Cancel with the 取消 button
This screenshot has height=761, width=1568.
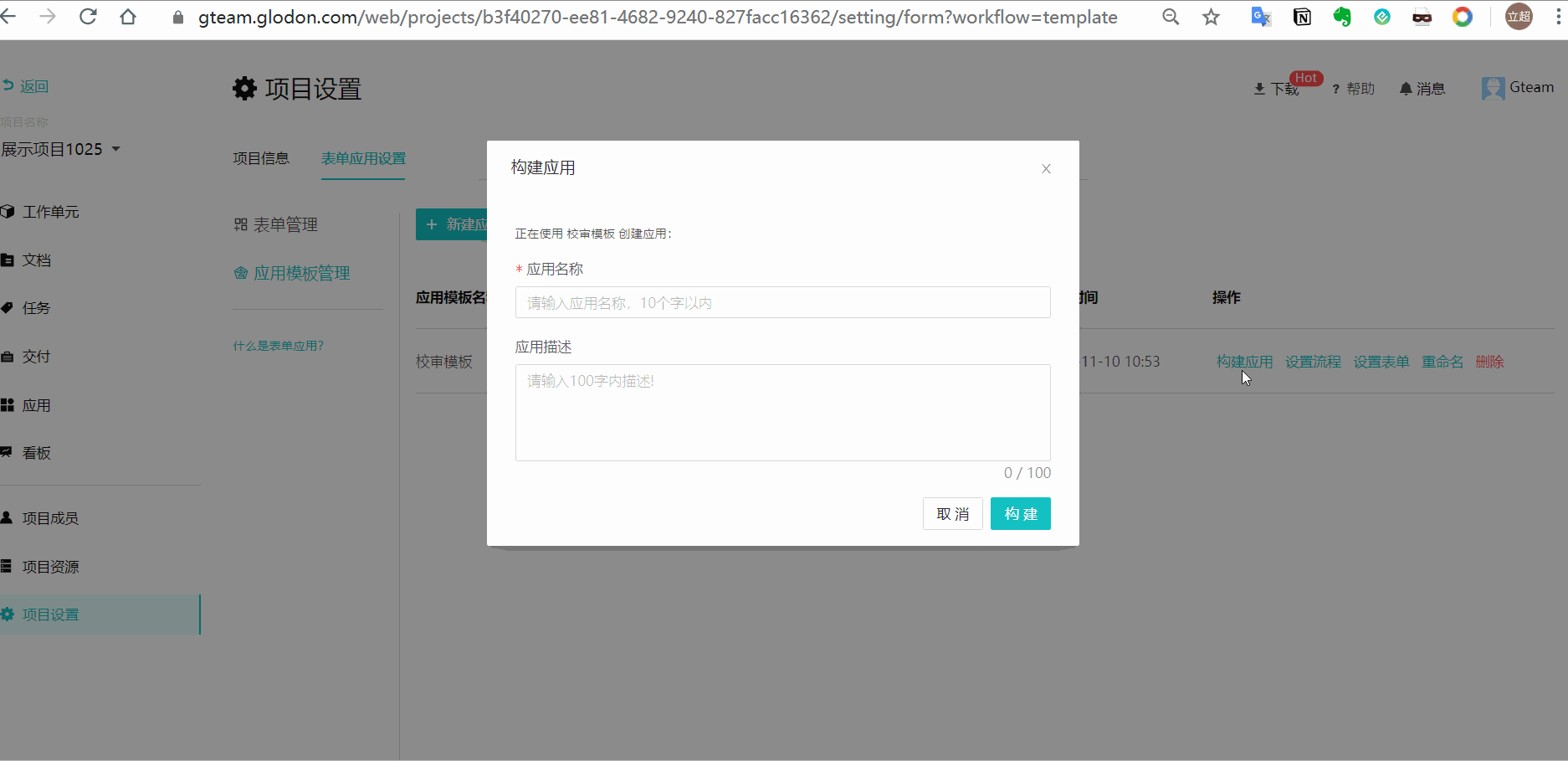click(x=953, y=514)
